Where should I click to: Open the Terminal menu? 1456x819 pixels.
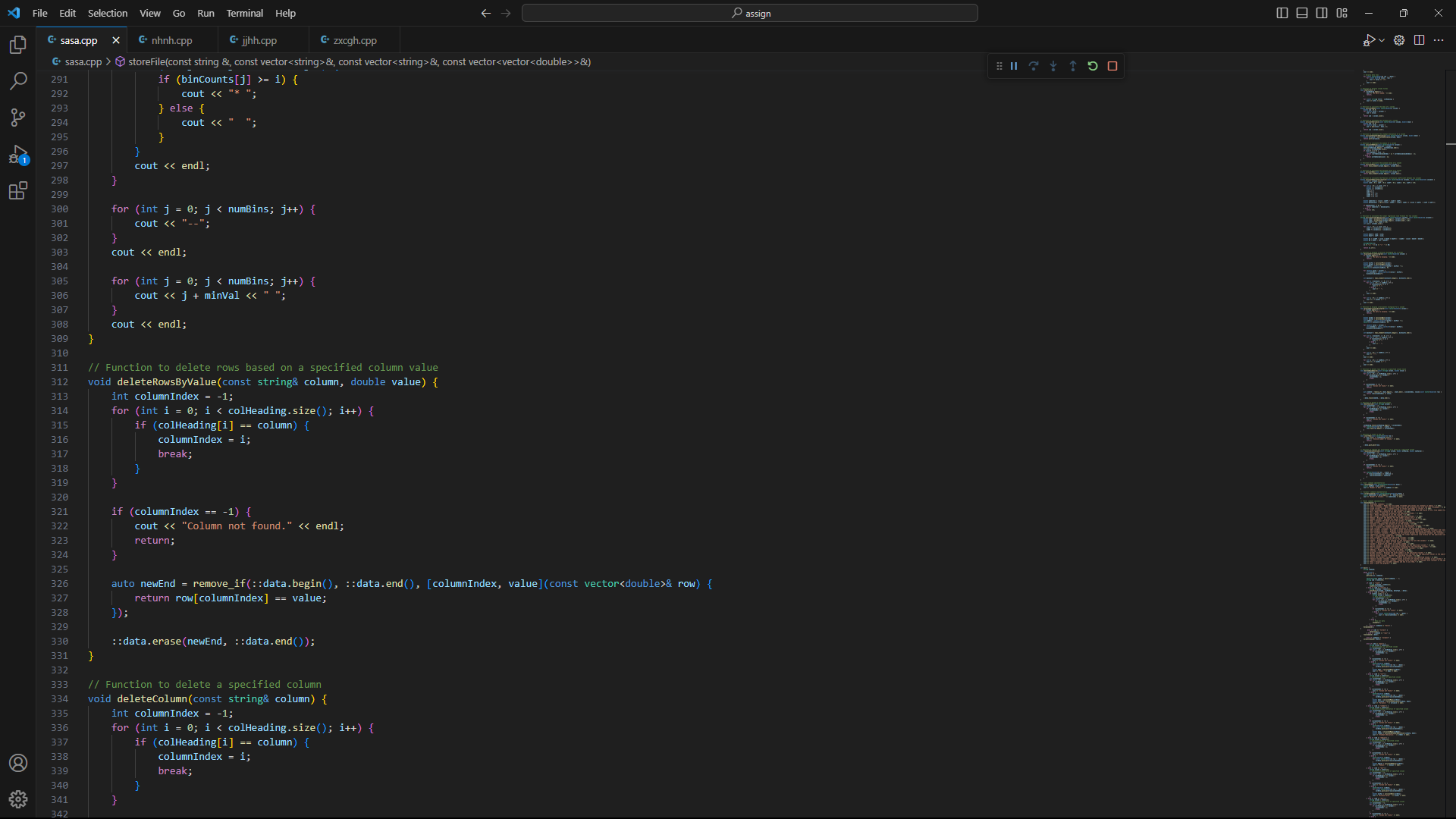(244, 13)
